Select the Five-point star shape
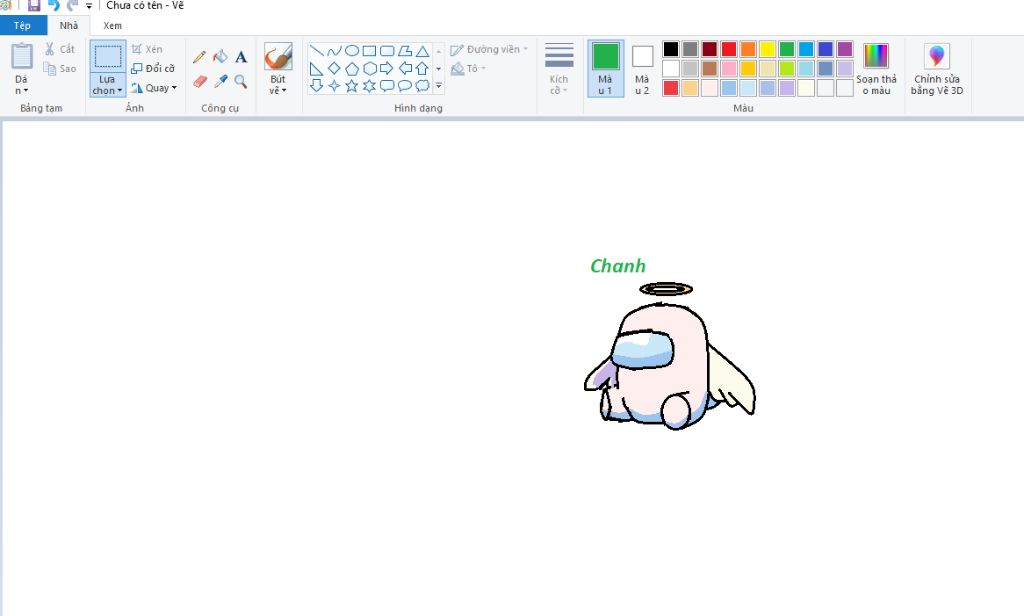Screen dimensions: 1024x616 pos(352,86)
